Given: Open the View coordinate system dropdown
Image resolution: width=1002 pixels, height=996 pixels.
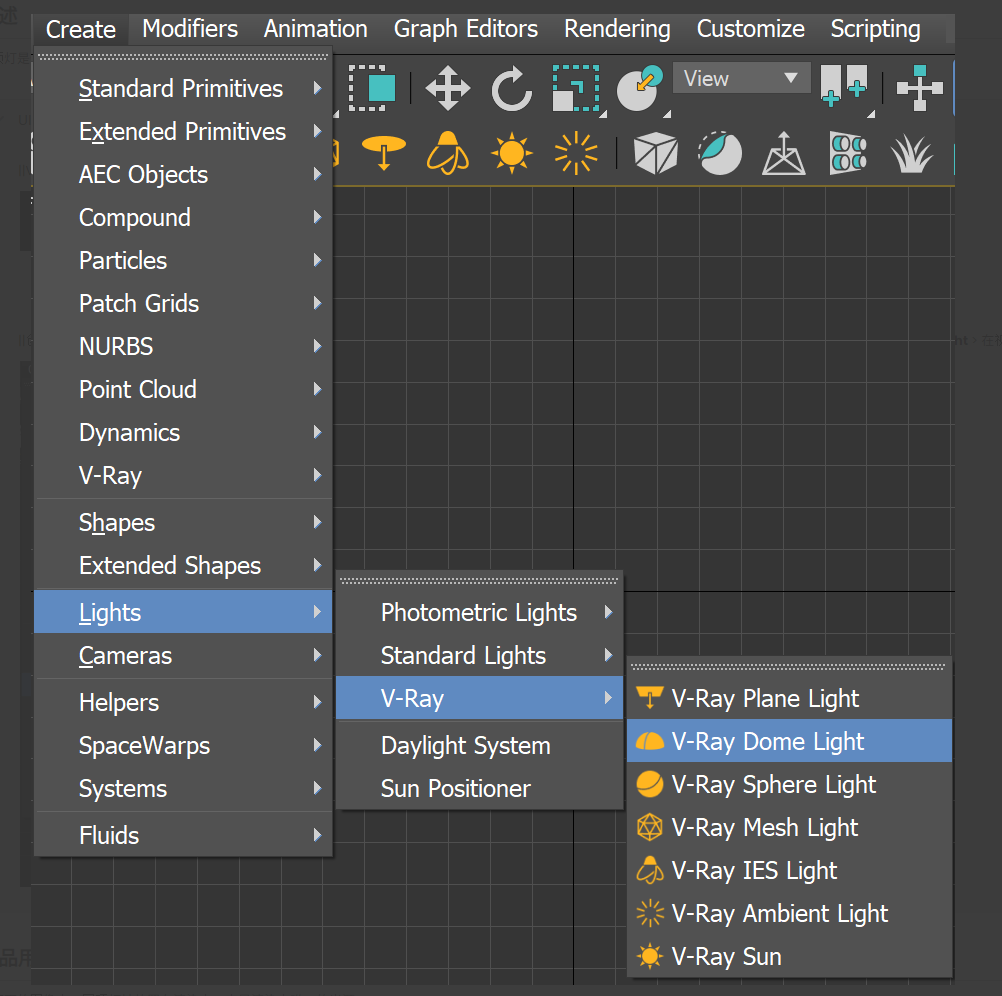Looking at the screenshot, I should coord(741,78).
